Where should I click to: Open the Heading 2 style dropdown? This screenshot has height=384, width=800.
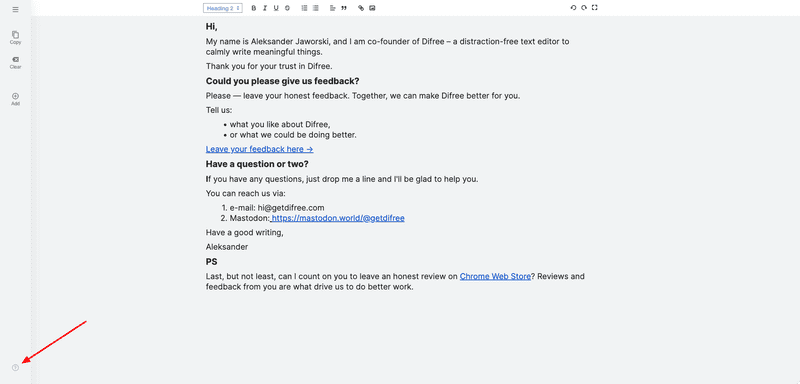(223, 8)
